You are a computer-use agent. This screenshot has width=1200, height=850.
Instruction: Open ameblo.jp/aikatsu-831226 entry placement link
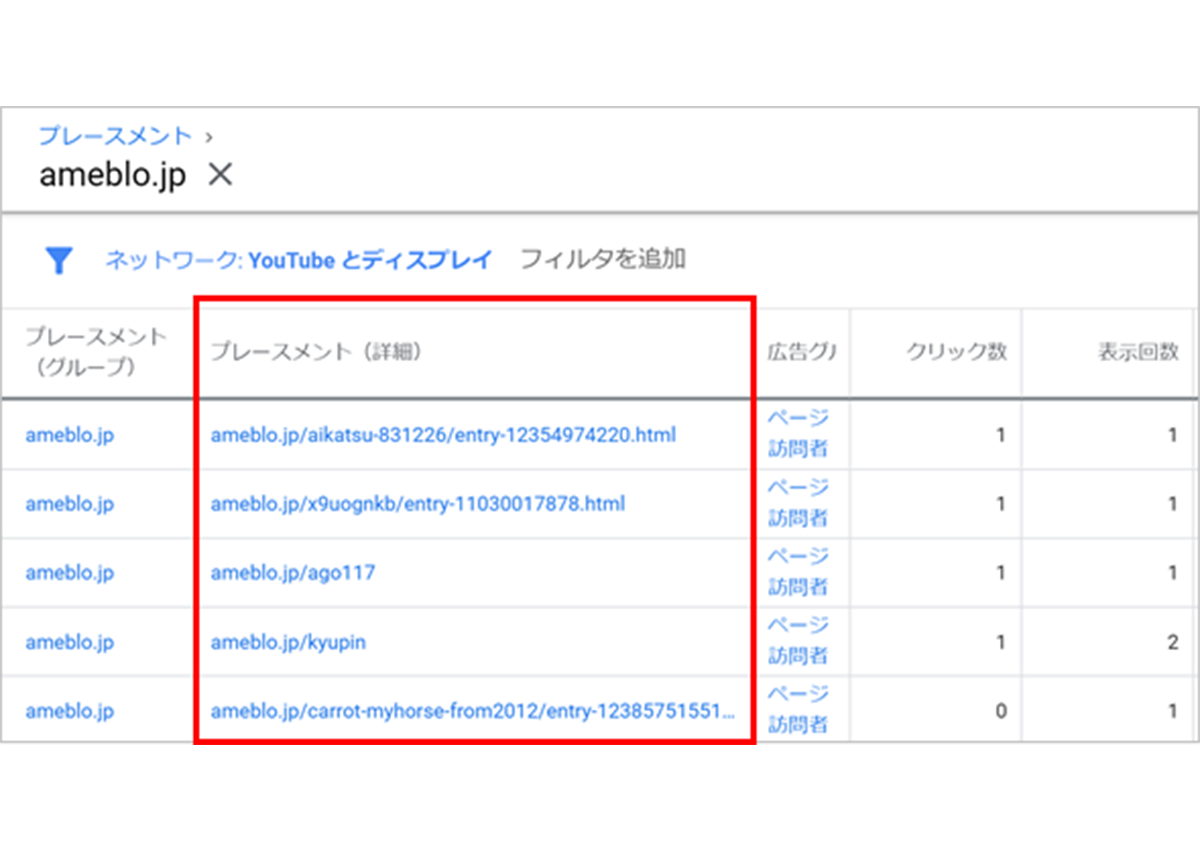(x=443, y=435)
